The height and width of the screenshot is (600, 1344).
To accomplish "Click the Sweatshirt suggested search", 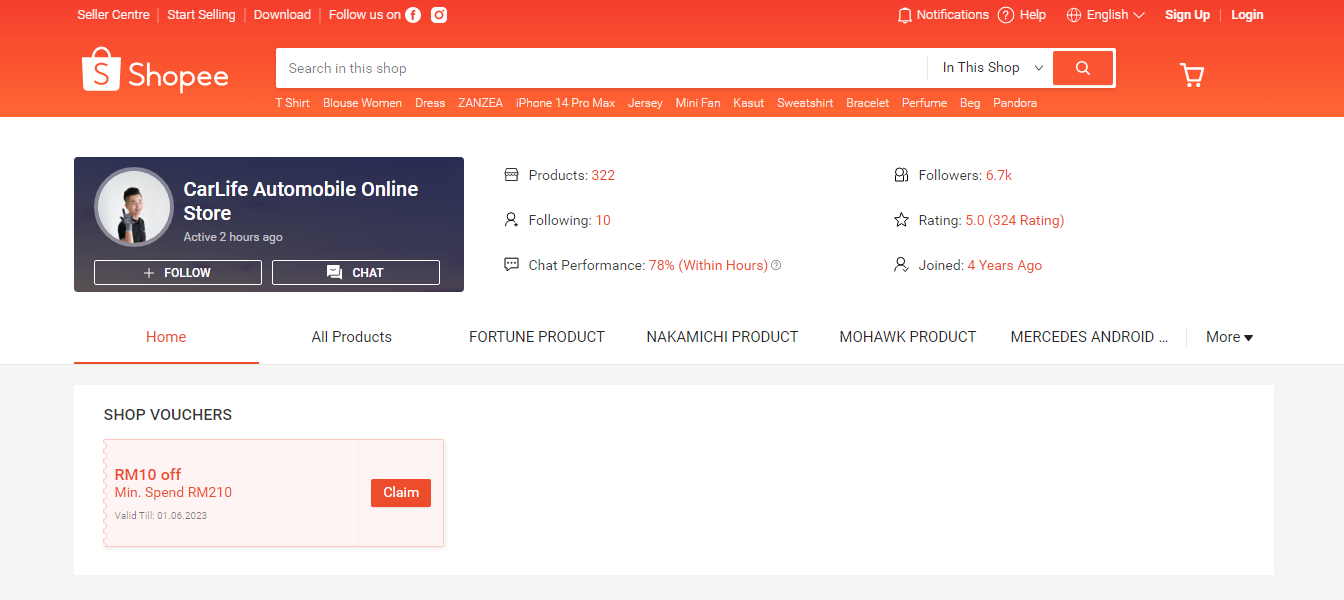I will [x=805, y=103].
